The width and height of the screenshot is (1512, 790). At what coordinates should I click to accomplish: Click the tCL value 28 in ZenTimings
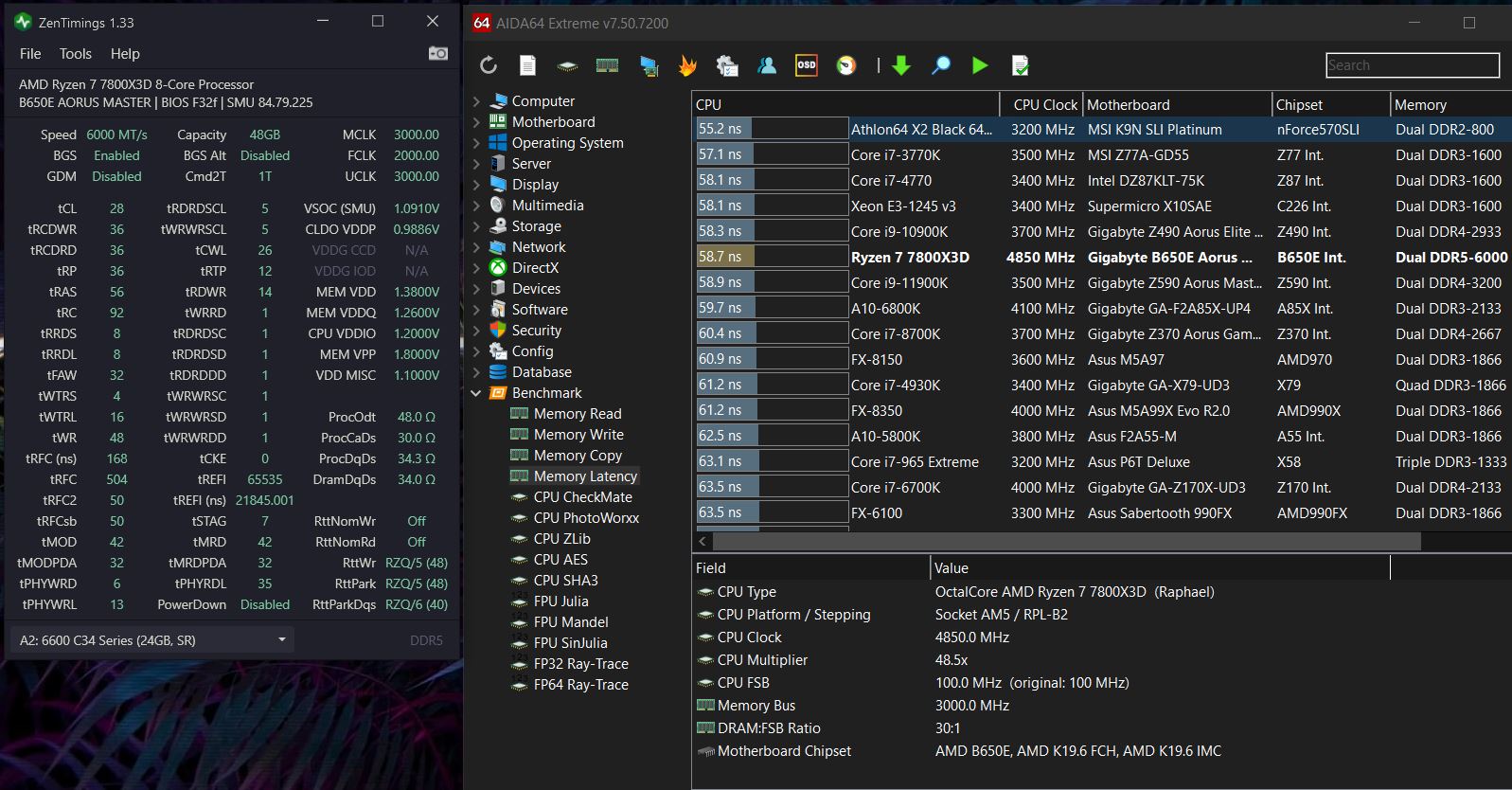[116, 208]
